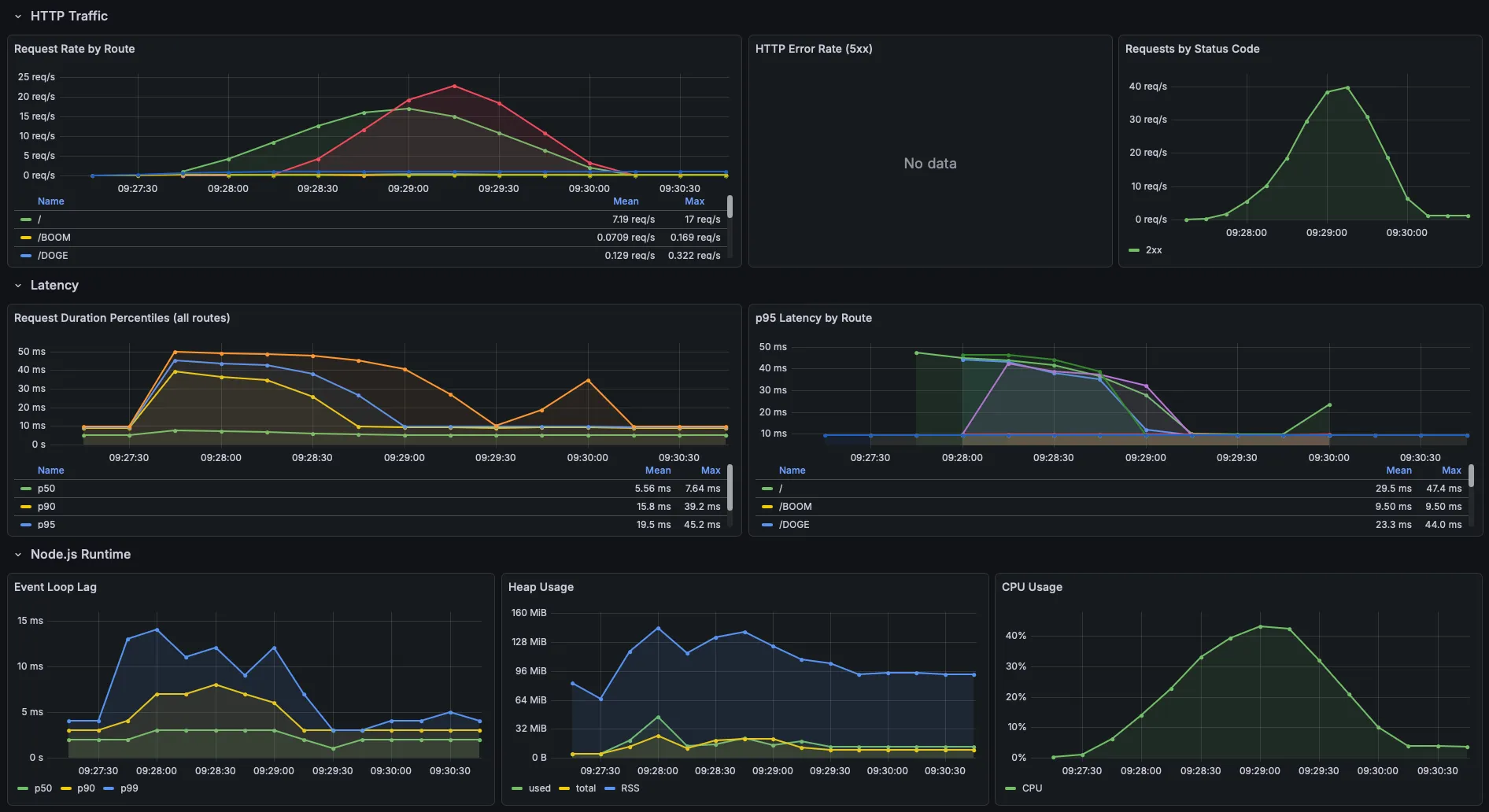Click the yellow total color icon in Heap Usage

coord(564,788)
